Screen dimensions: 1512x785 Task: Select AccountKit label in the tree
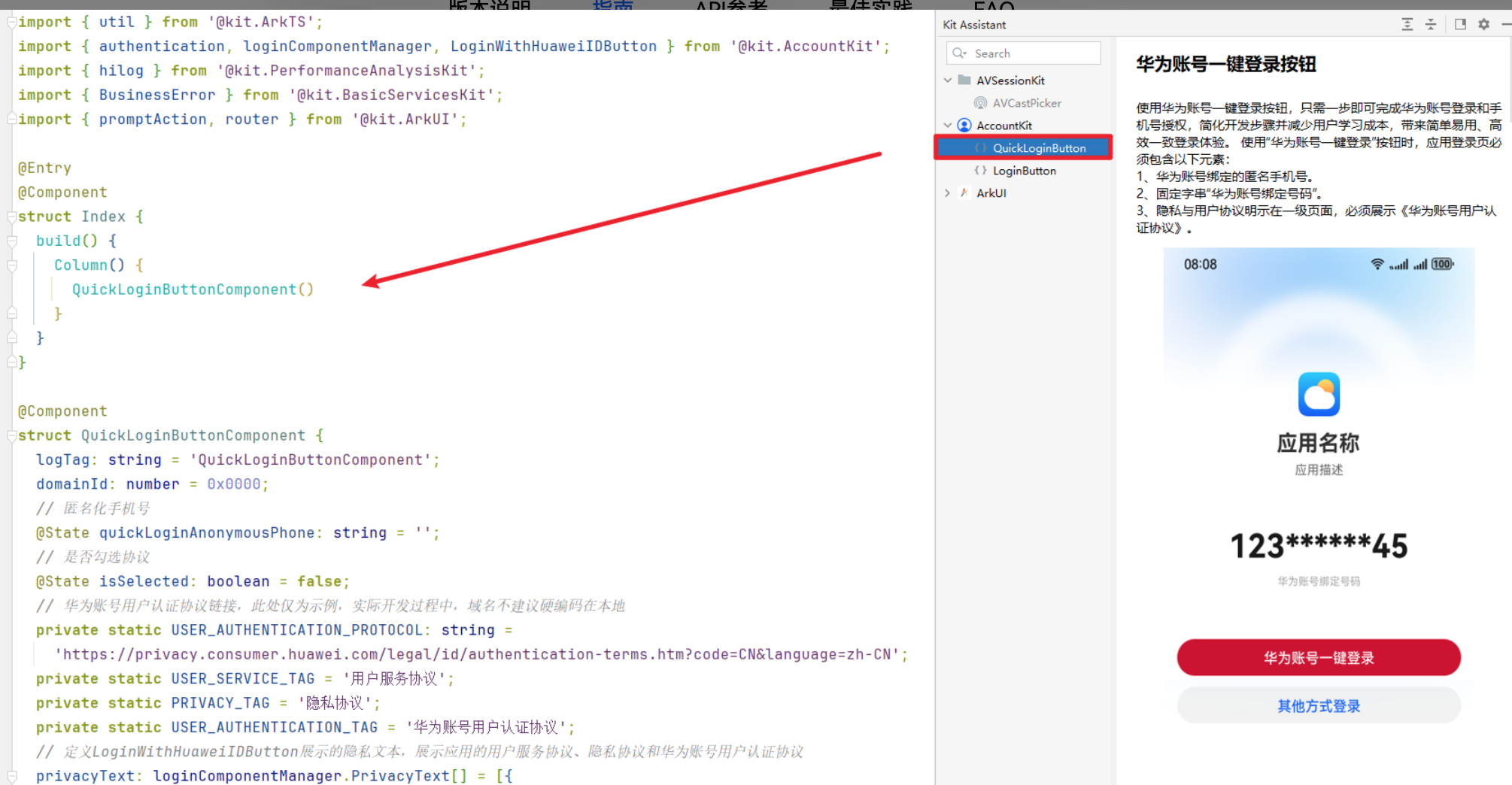point(1004,126)
